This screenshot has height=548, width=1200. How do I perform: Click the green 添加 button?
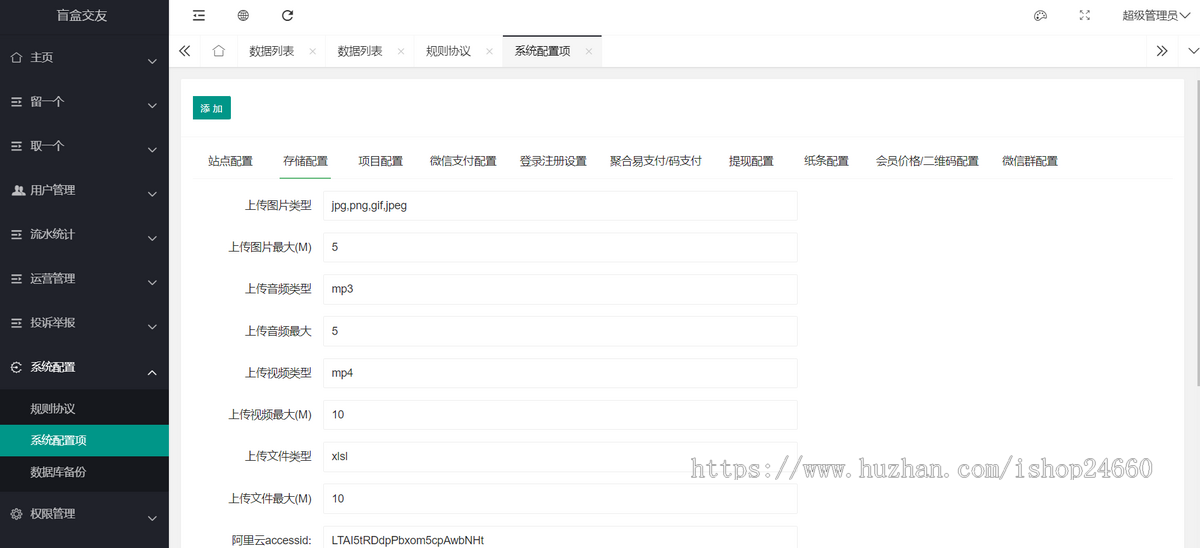click(x=212, y=108)
